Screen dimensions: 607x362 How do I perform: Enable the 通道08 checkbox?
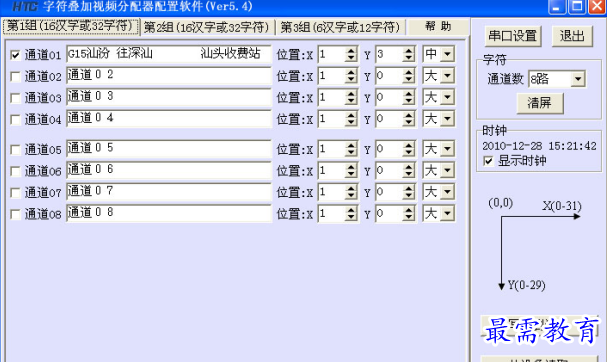point(15,214)
